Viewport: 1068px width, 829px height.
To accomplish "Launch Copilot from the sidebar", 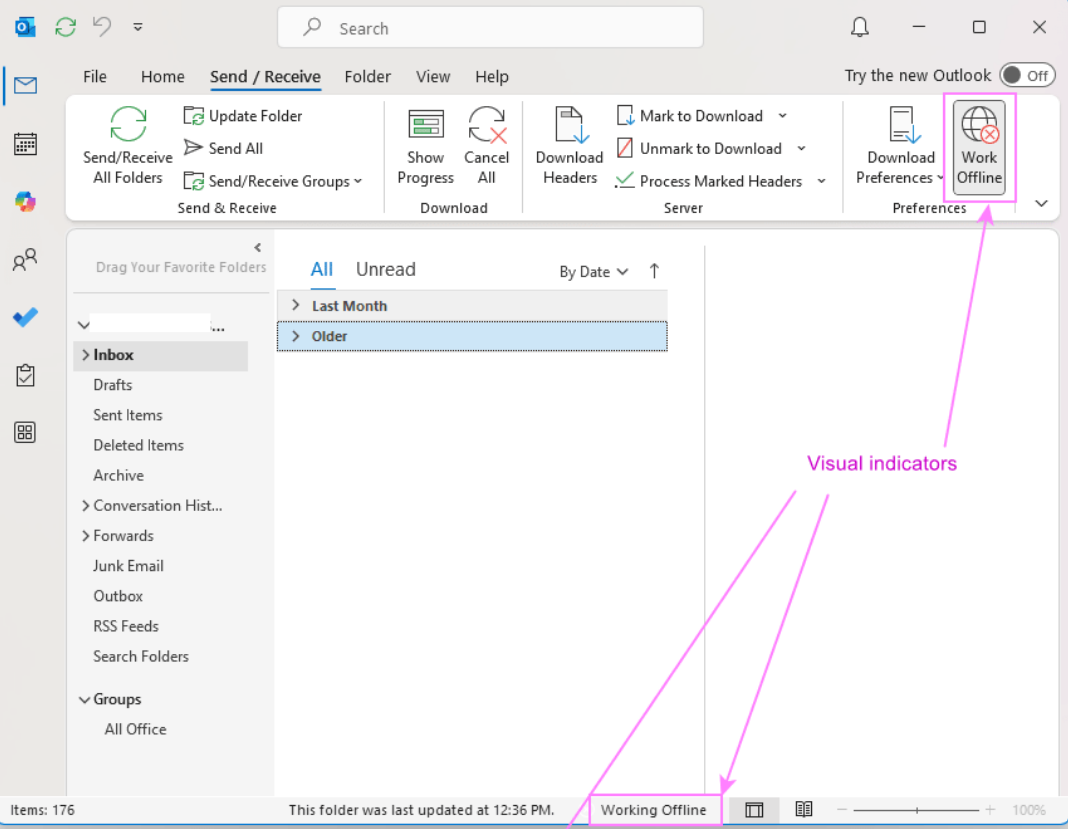I will pos(25,202).
